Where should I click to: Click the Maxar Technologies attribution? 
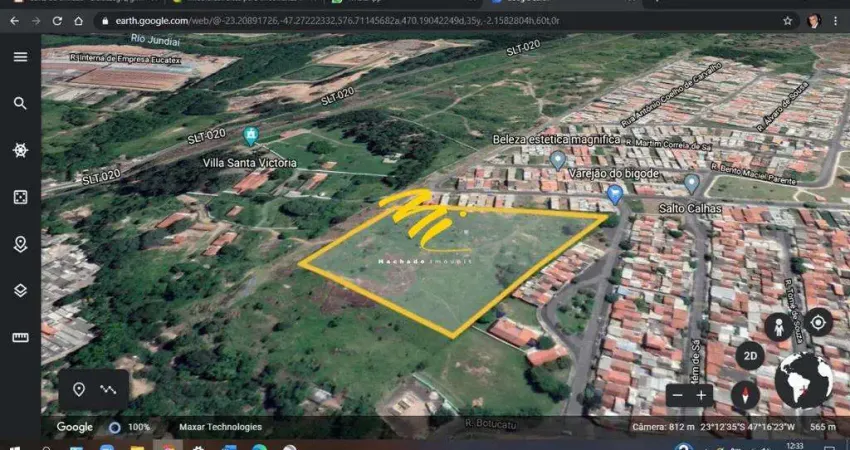221,427
